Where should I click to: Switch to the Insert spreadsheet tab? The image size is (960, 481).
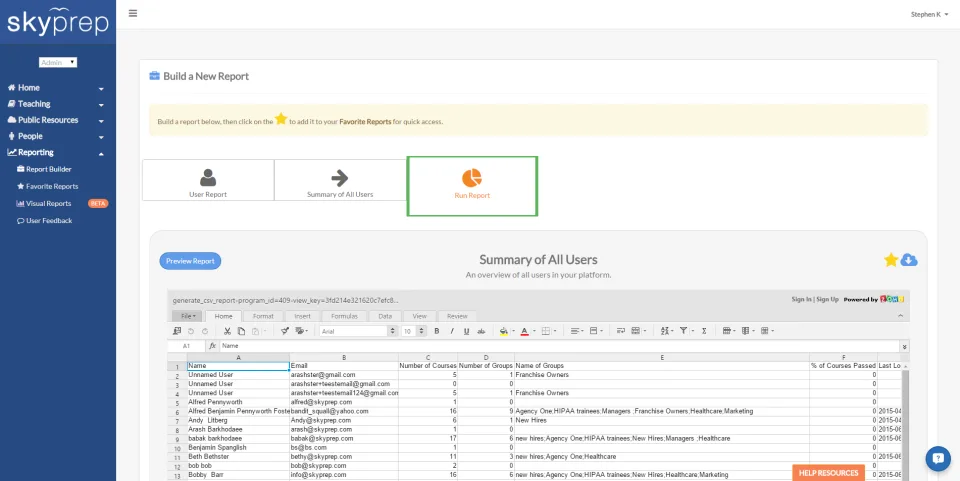[x=302, y=316]
